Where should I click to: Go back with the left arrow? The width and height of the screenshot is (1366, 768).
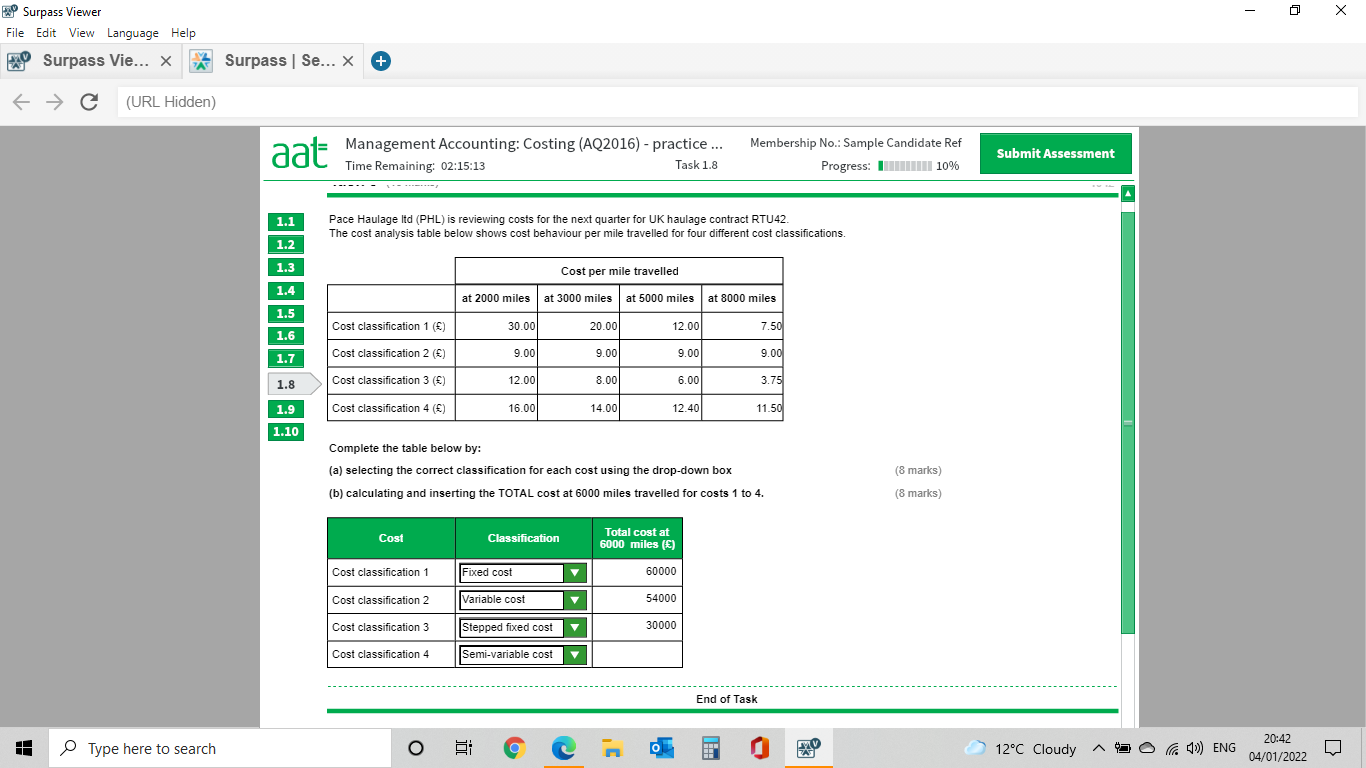point(22,102)
